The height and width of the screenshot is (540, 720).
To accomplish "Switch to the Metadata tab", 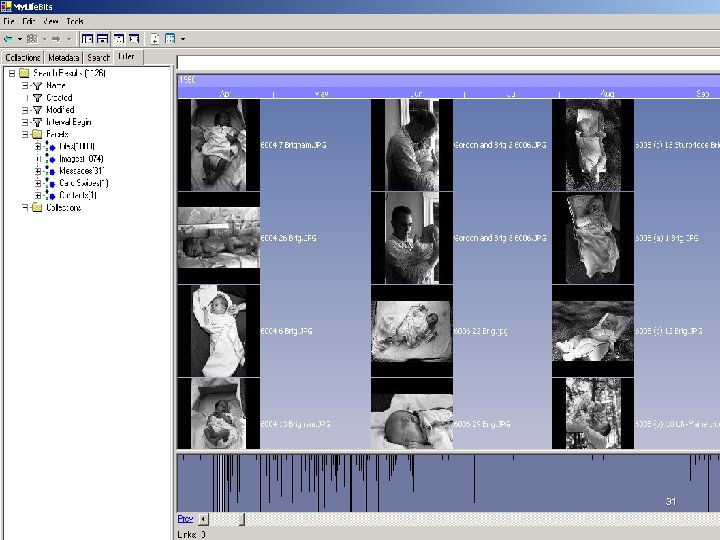I will (x=63, y=58).
